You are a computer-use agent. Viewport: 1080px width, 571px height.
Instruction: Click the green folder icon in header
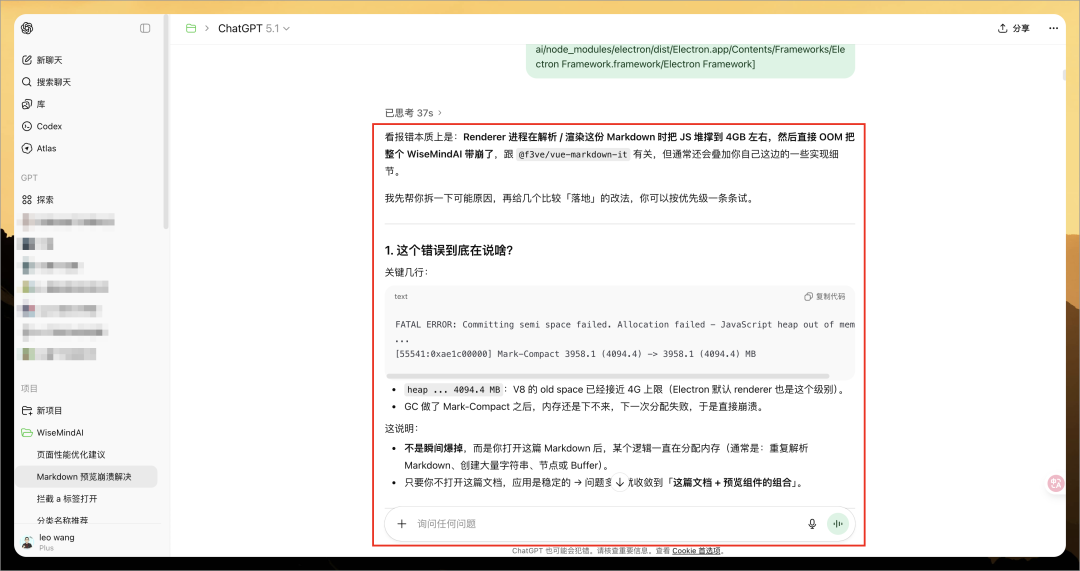[x=191, y=28]
